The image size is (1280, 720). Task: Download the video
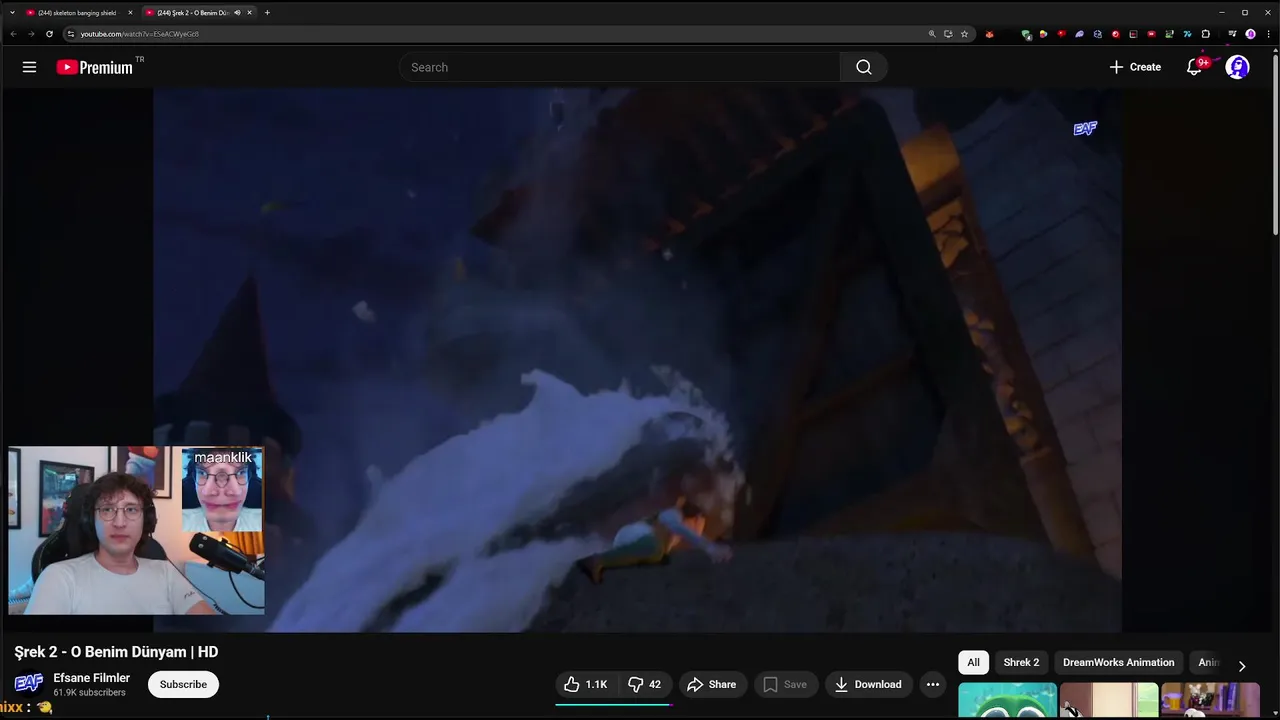868,684
